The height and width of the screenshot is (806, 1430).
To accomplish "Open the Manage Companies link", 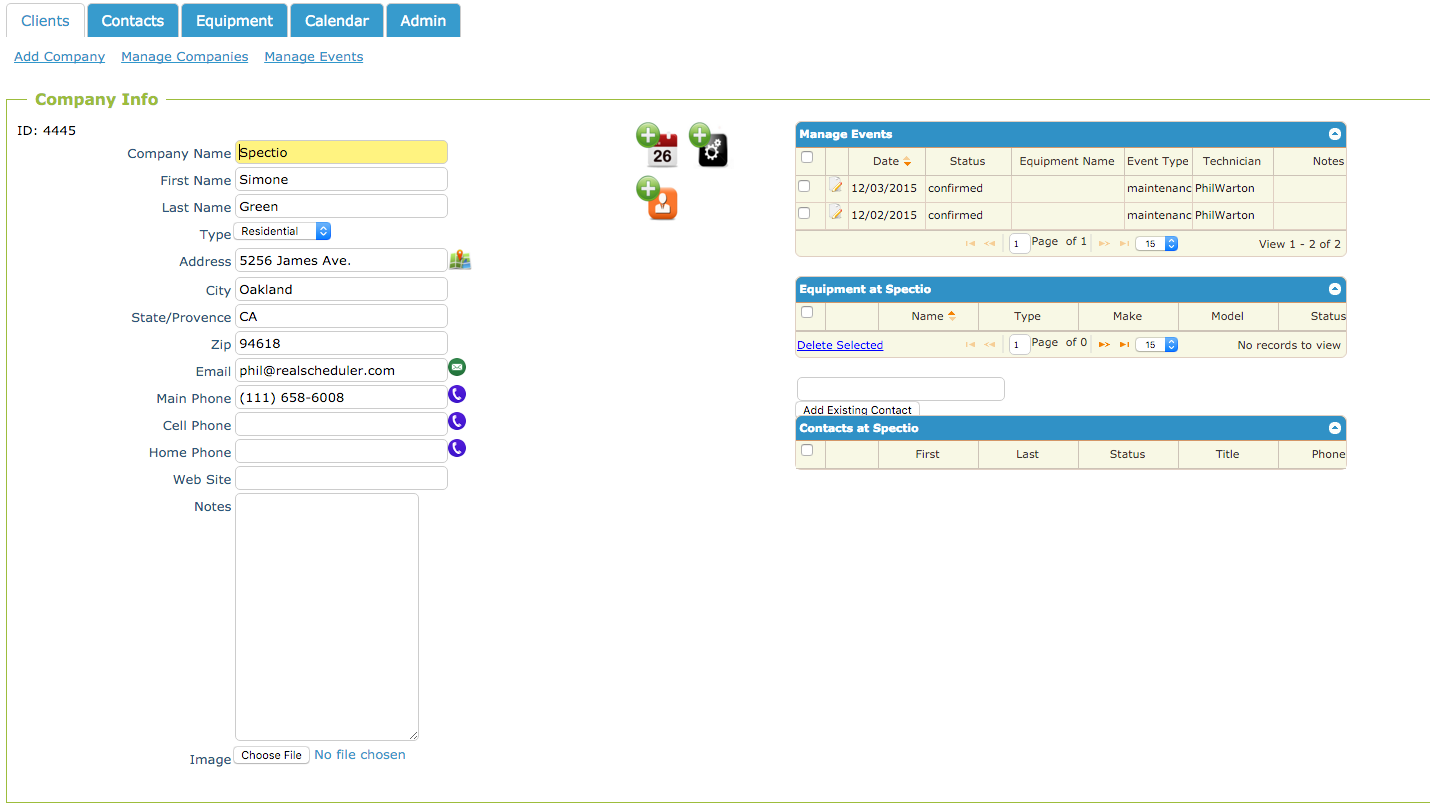I will coord(184,56).
